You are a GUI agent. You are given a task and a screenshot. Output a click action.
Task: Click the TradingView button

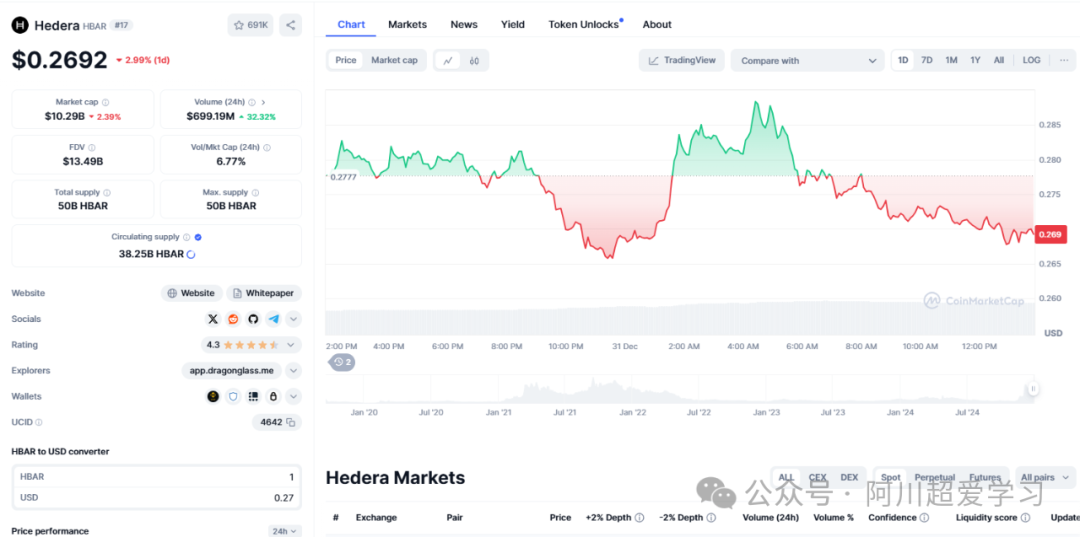click(x=682, y=61)
